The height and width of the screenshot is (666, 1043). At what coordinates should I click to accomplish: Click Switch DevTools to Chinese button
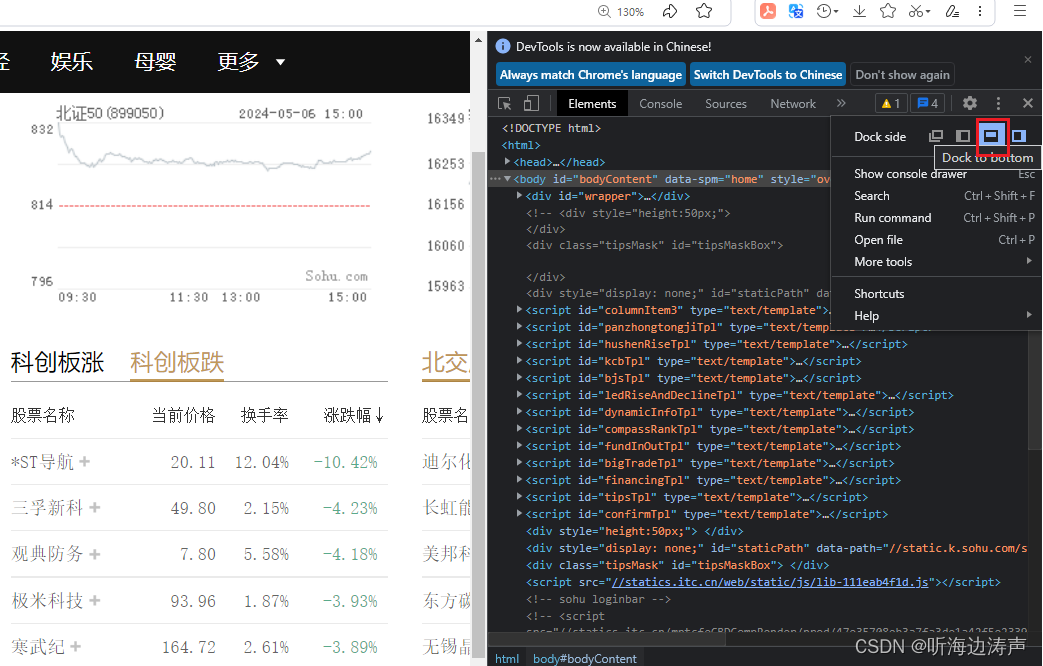point(768,75)
